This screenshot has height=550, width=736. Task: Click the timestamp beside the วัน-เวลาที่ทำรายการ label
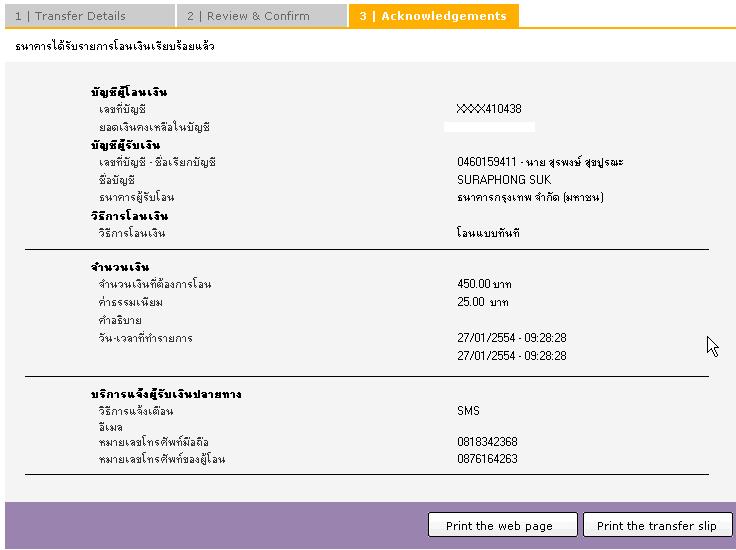[512, 338]
